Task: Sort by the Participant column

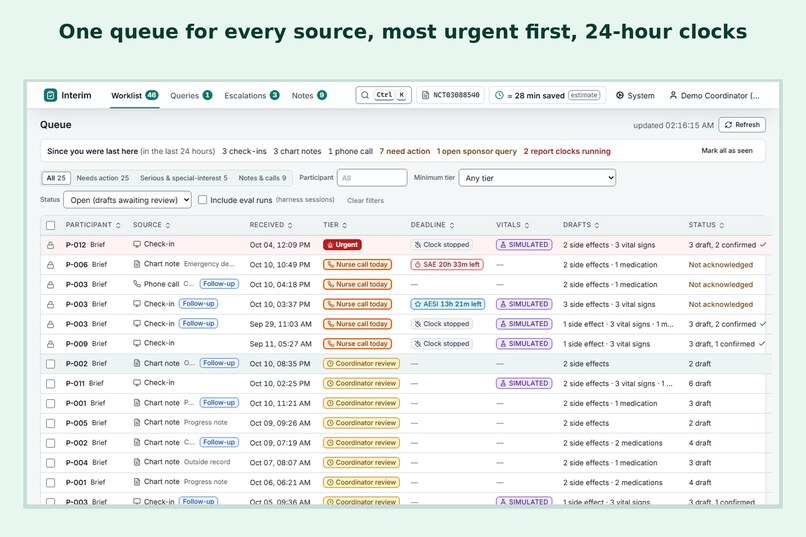Action: click(x=93, y=225)
